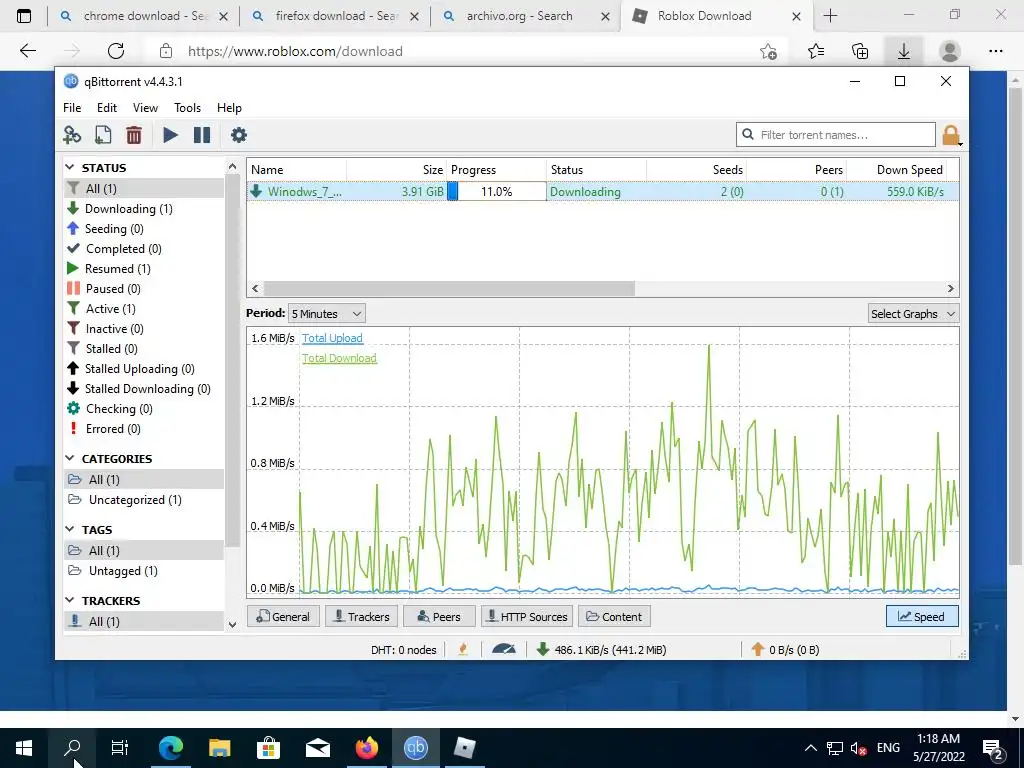Toggle the Speed graph tab button

tap(922, 616)
